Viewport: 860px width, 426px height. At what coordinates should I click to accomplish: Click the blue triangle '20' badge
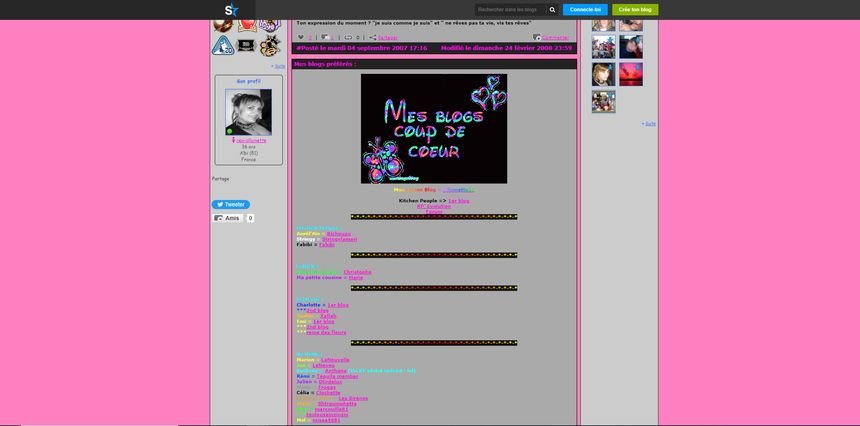click(223, 46)
